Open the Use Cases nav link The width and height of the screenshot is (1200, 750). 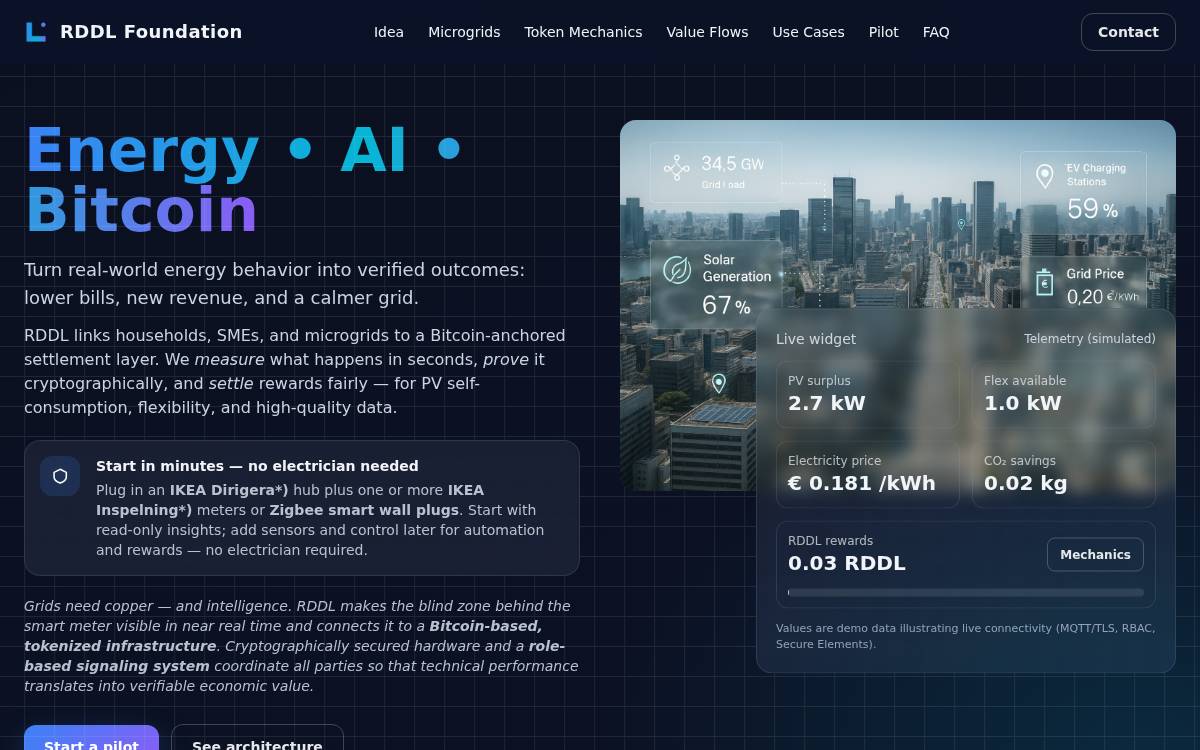tap(808, 32)
